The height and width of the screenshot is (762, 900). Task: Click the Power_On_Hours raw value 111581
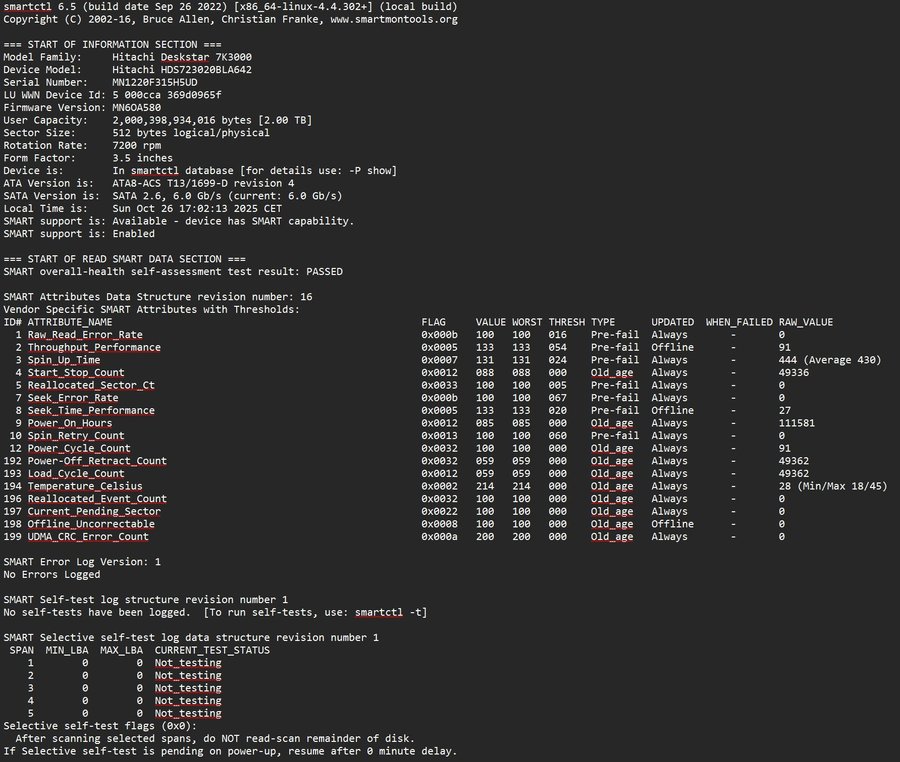[797, 423]
